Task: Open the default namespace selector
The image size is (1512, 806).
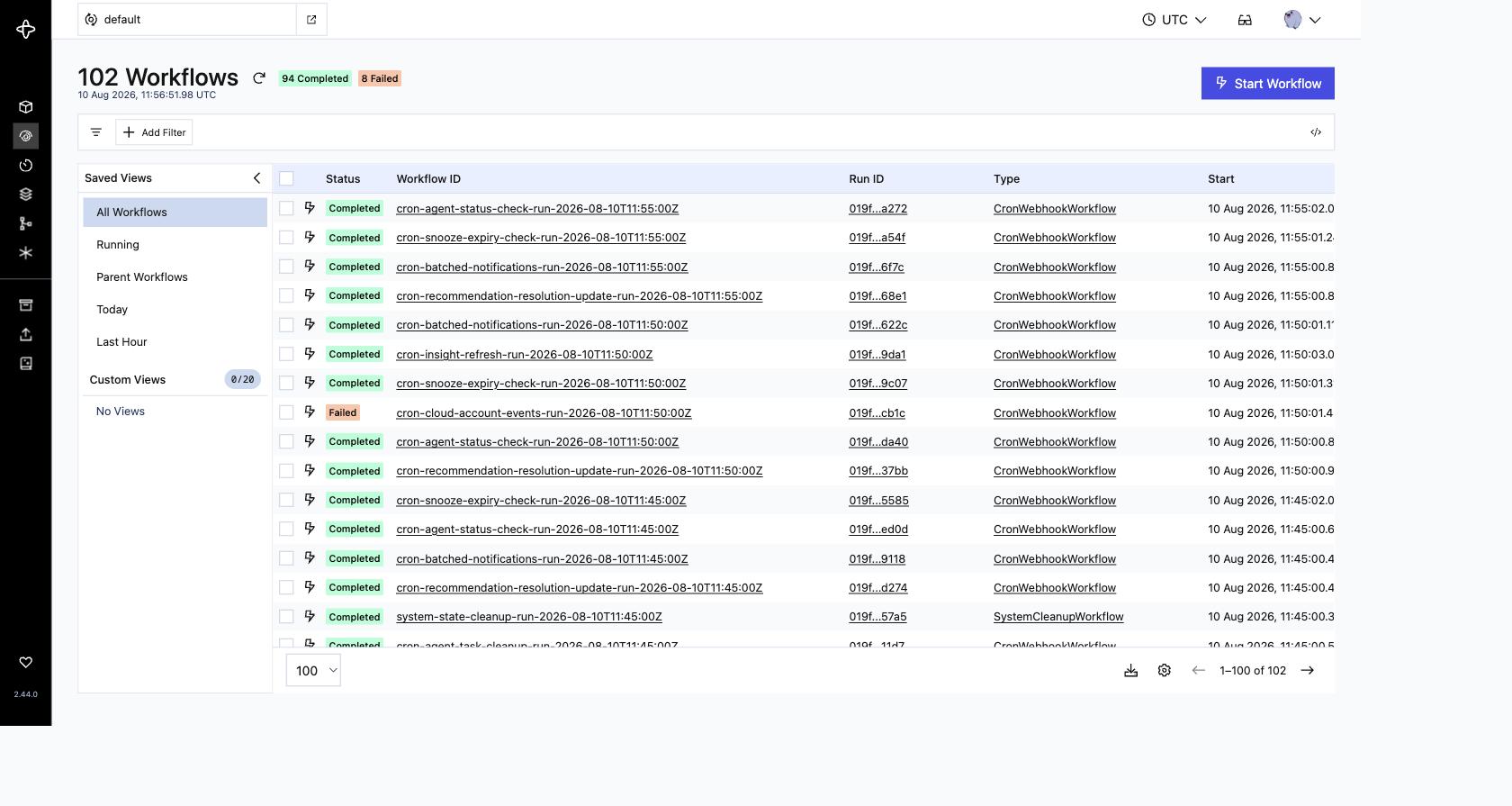Action: coord(187,20)
